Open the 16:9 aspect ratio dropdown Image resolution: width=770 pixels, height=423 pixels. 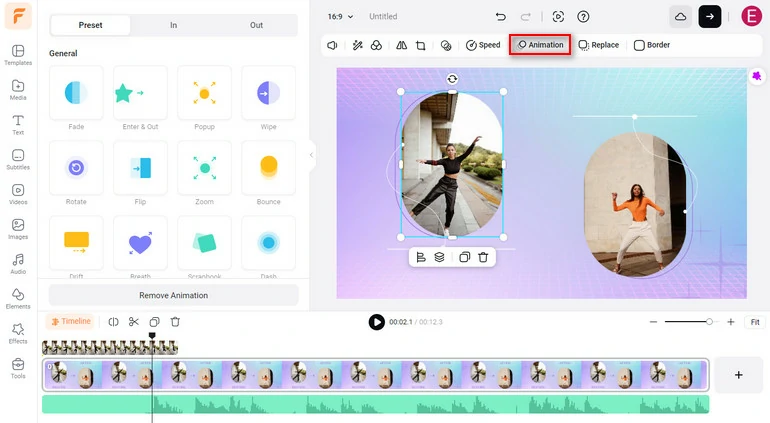340,16
